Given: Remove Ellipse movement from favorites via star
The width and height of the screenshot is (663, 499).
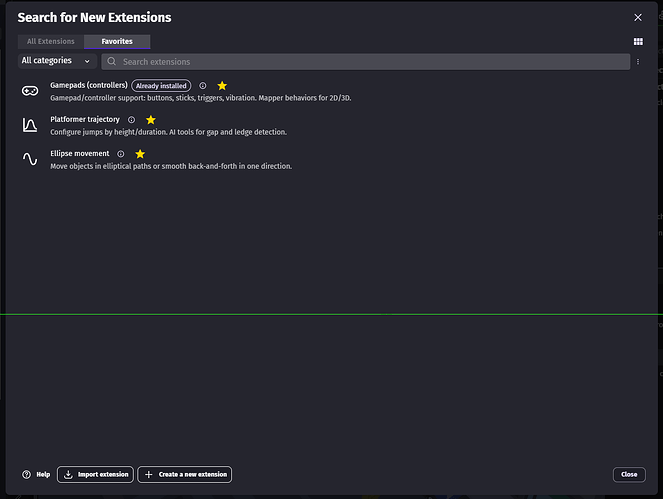Looking at the screenshot, I should tap(140, 154).
